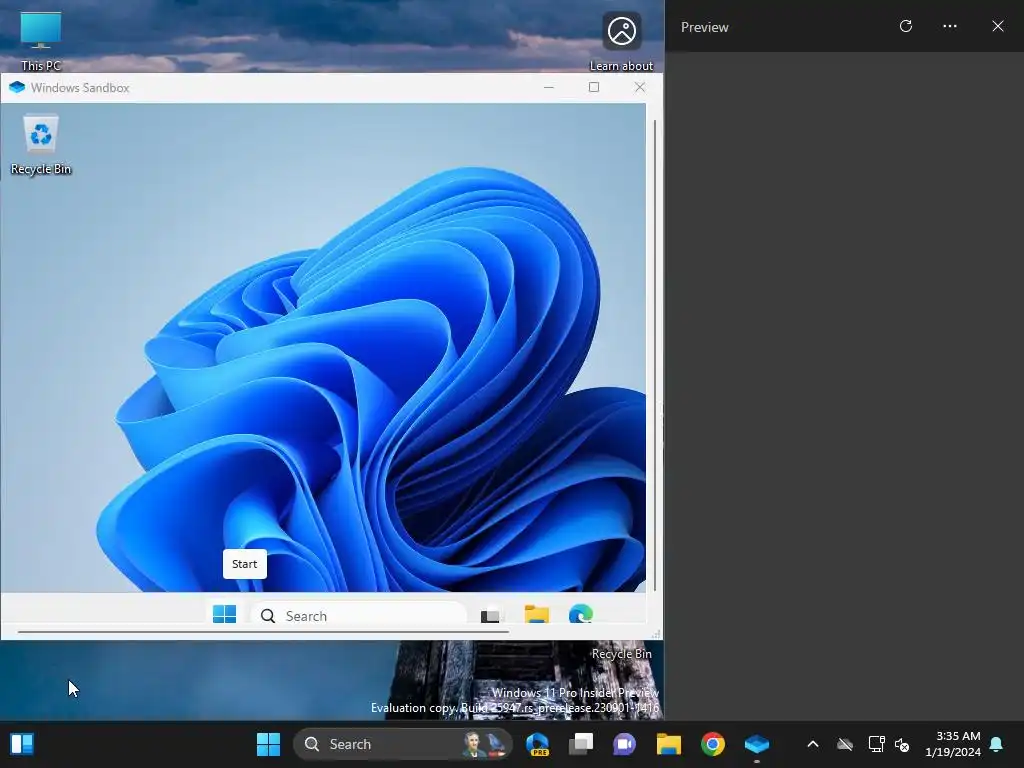Image resolution: width=1024 pixels, height=768 pixels.
Task: Click the muted volume tray icon
Action: pyautogui.click(x=902, y=744)
